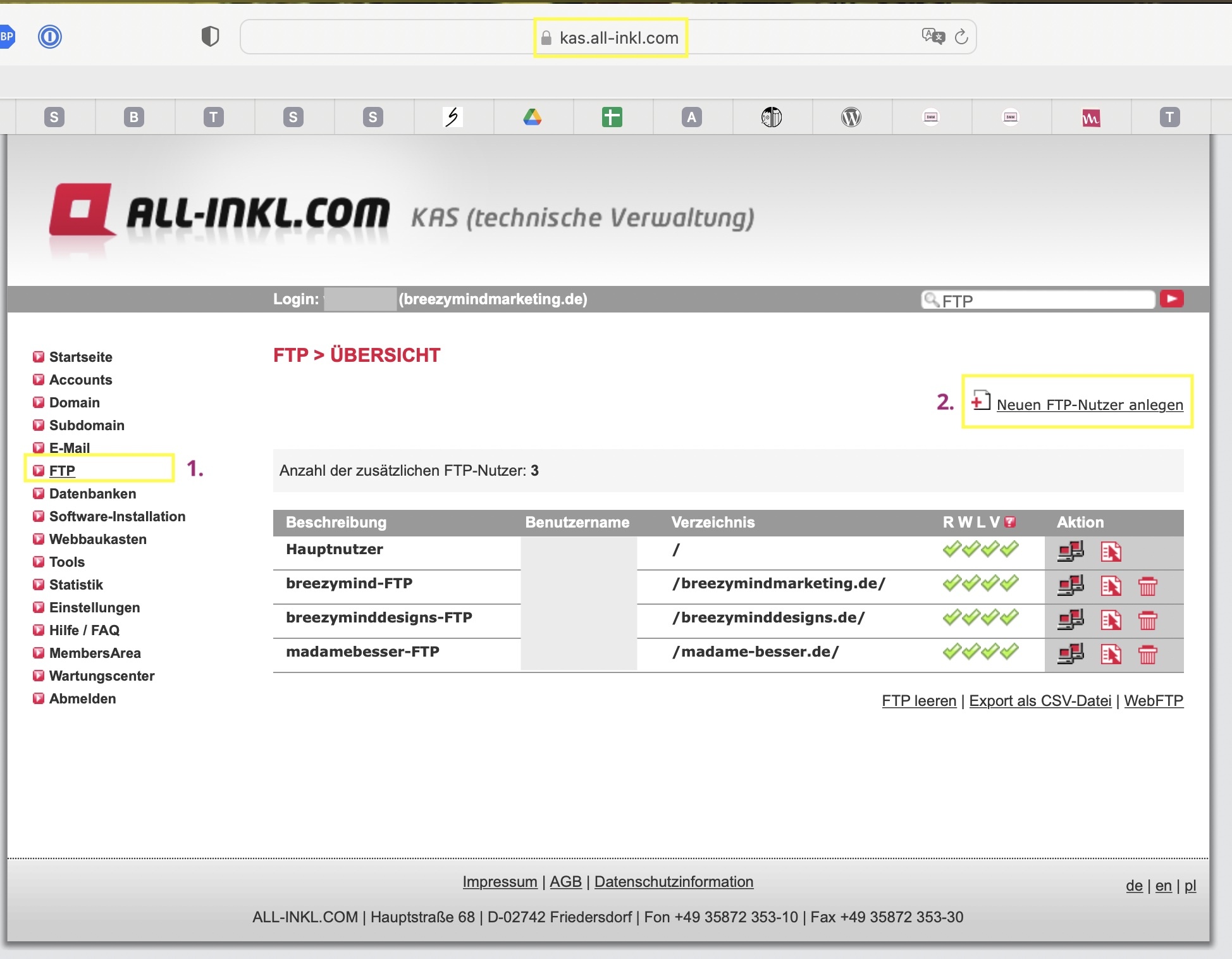Open the Impressum footer link

pos(500,882)
